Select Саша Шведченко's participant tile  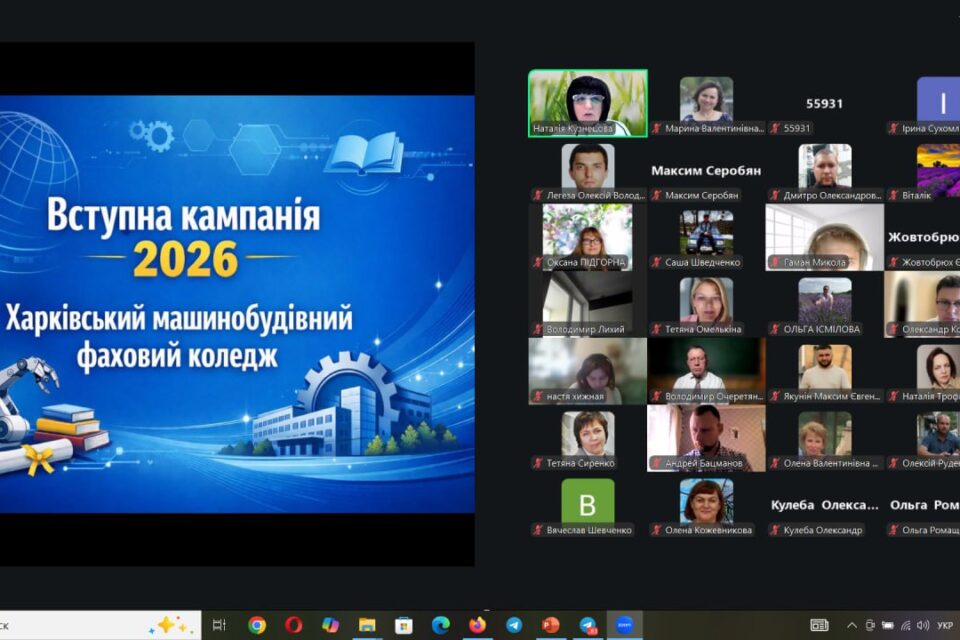pyautogui.click(x=707, y=237)
